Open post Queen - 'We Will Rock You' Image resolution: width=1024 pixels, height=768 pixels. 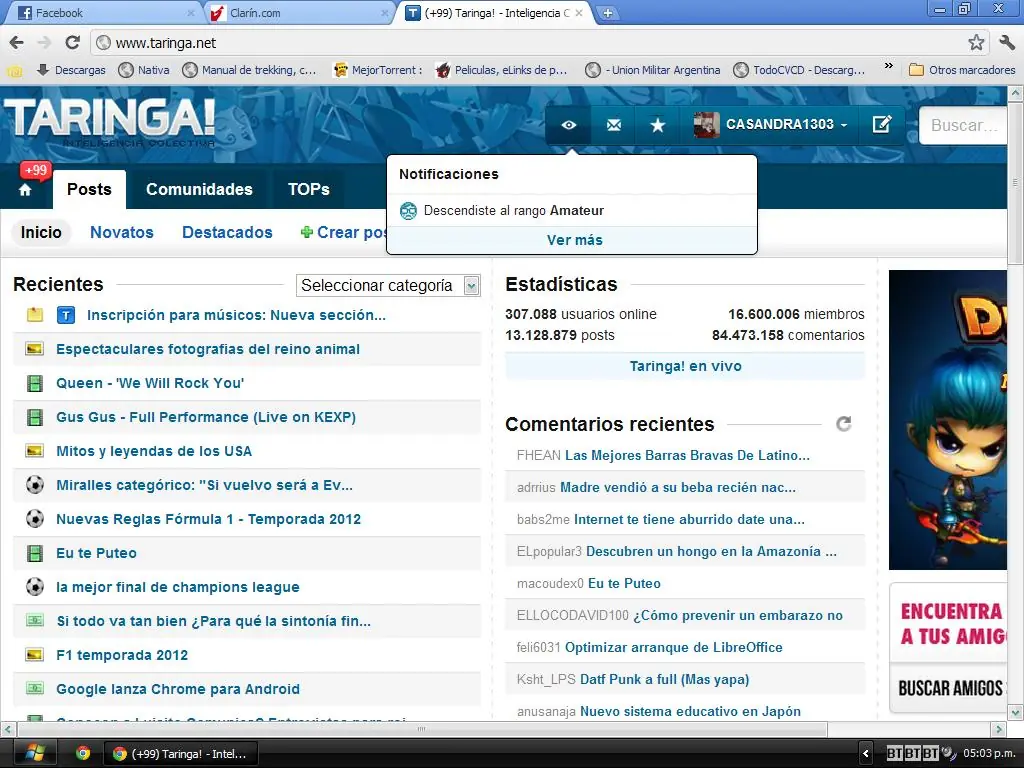coord(150,383)
